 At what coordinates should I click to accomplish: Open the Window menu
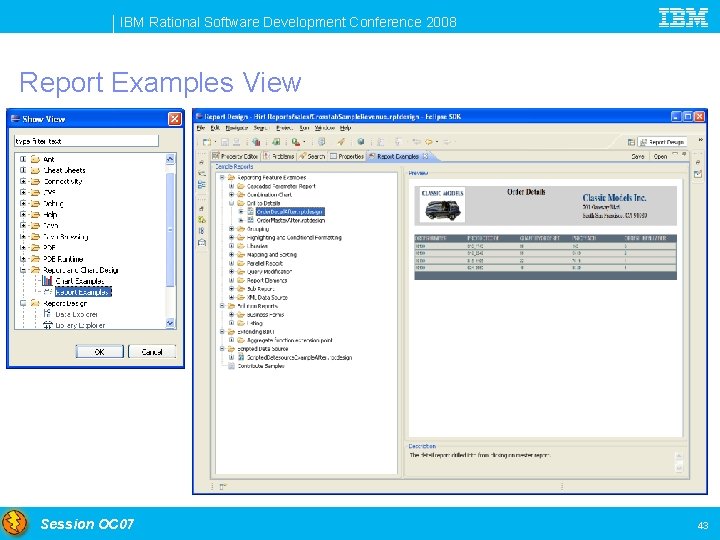(325, 128)
